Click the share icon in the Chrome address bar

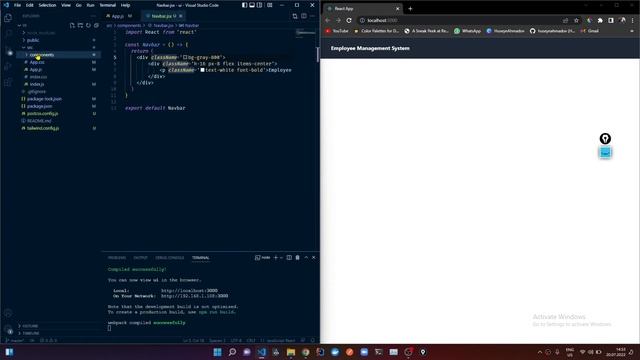pos(565,20)
